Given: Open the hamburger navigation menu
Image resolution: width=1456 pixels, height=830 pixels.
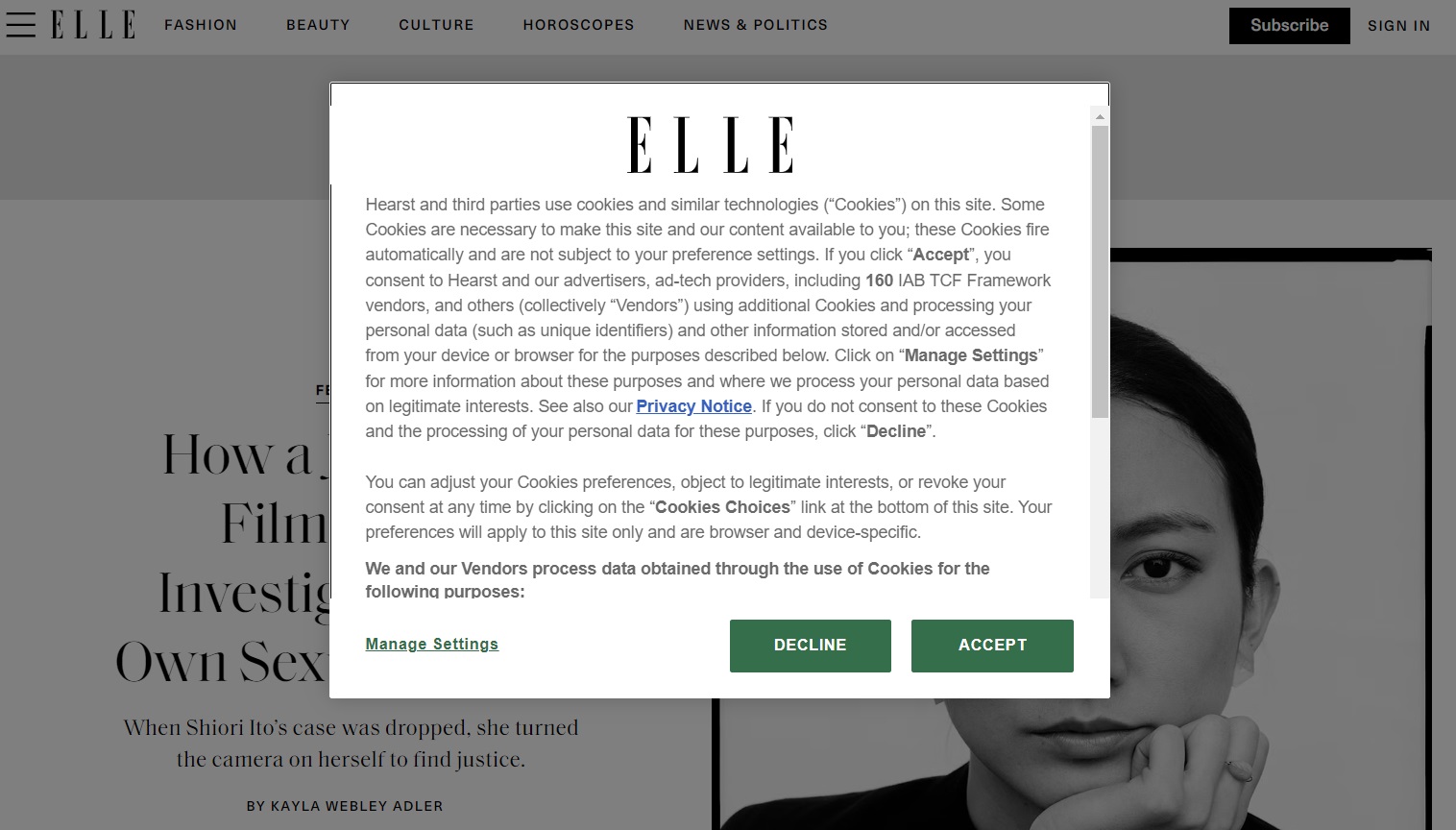Looking at the screenshot, I should click(20, 25).
